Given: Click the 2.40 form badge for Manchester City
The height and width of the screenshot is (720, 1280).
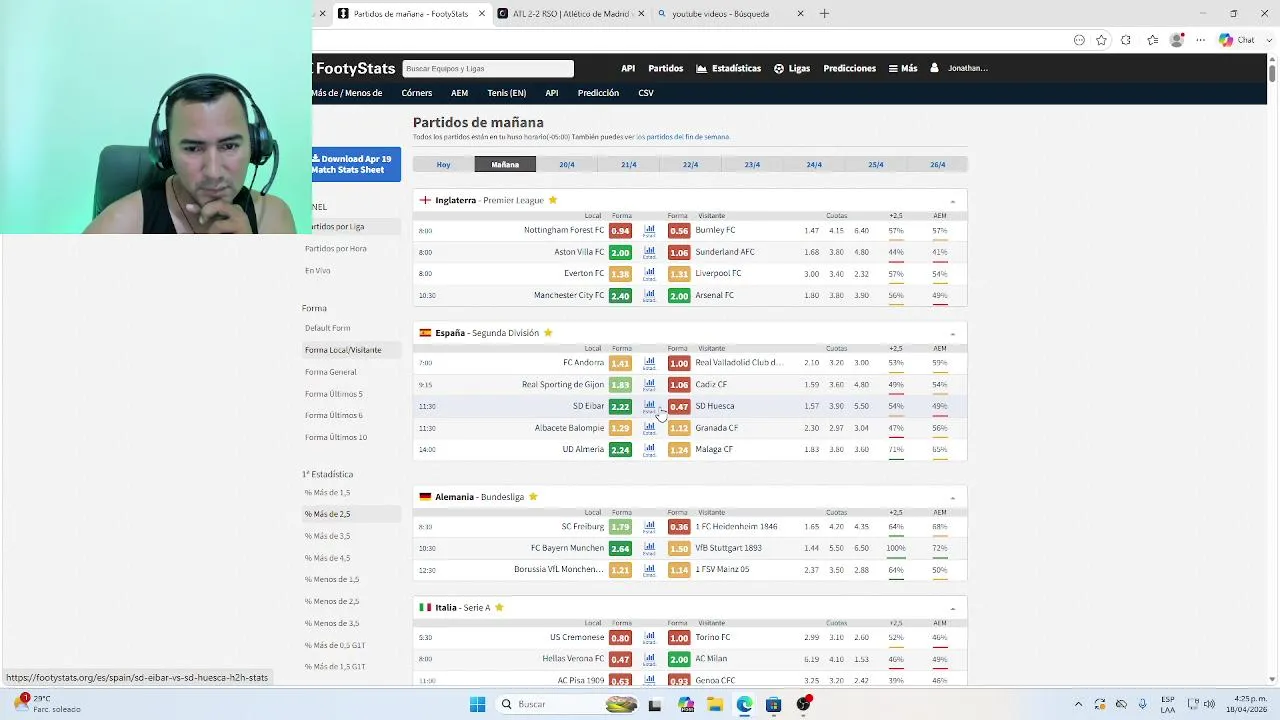Looking at the screenshot, I should pyautogui.click(x=620, y=295).
